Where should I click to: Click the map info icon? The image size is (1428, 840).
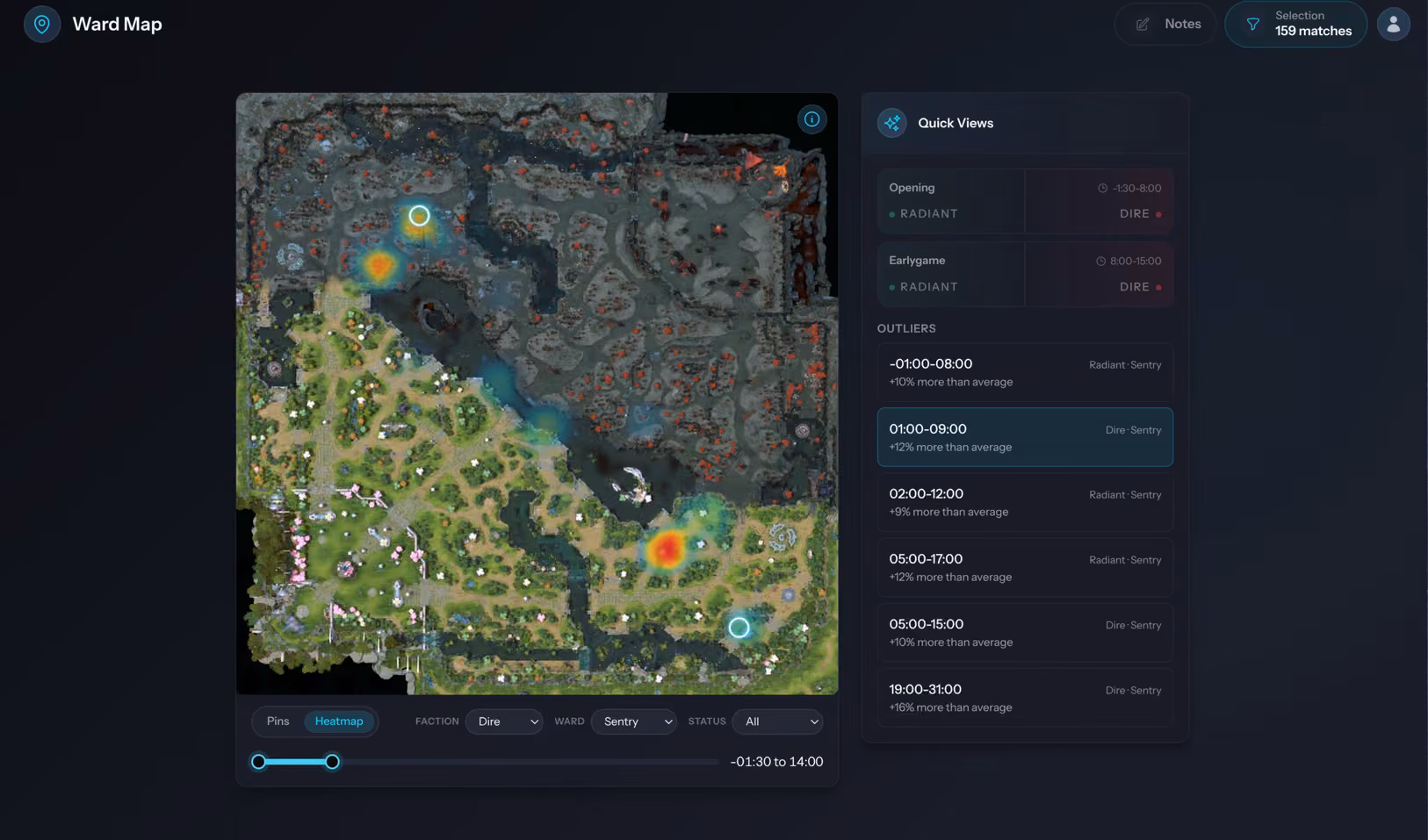[811, 119]
